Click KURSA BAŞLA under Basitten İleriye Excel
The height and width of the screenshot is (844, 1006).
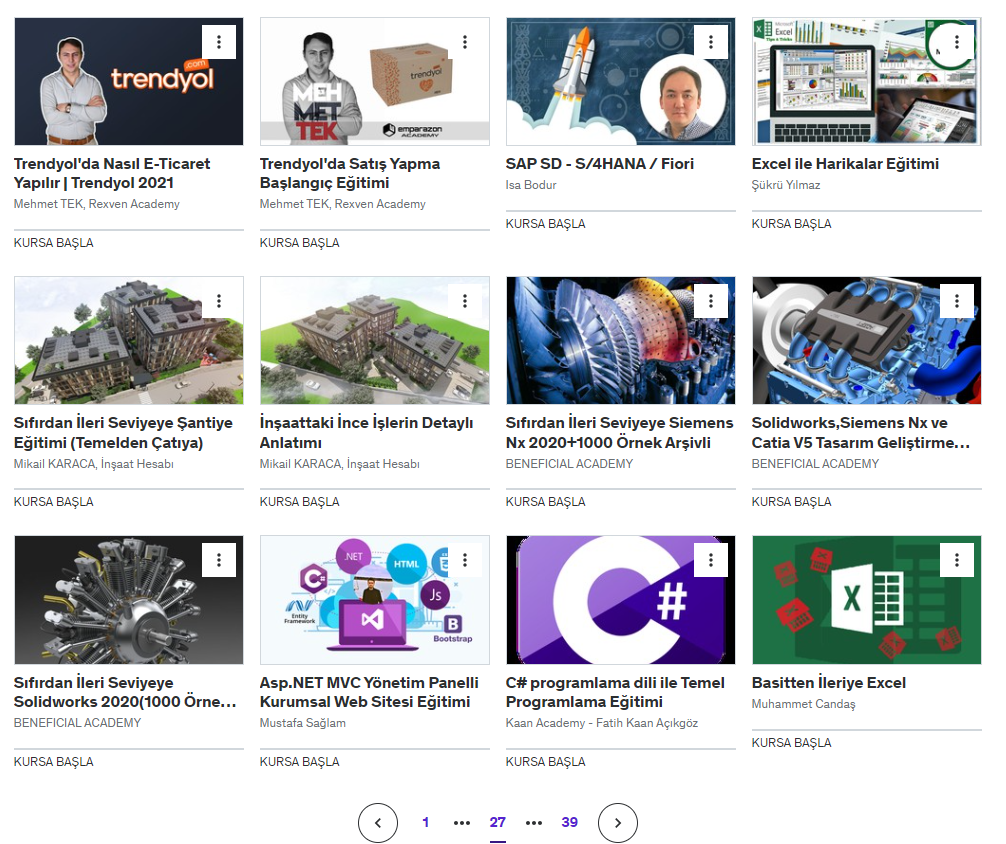792,743
